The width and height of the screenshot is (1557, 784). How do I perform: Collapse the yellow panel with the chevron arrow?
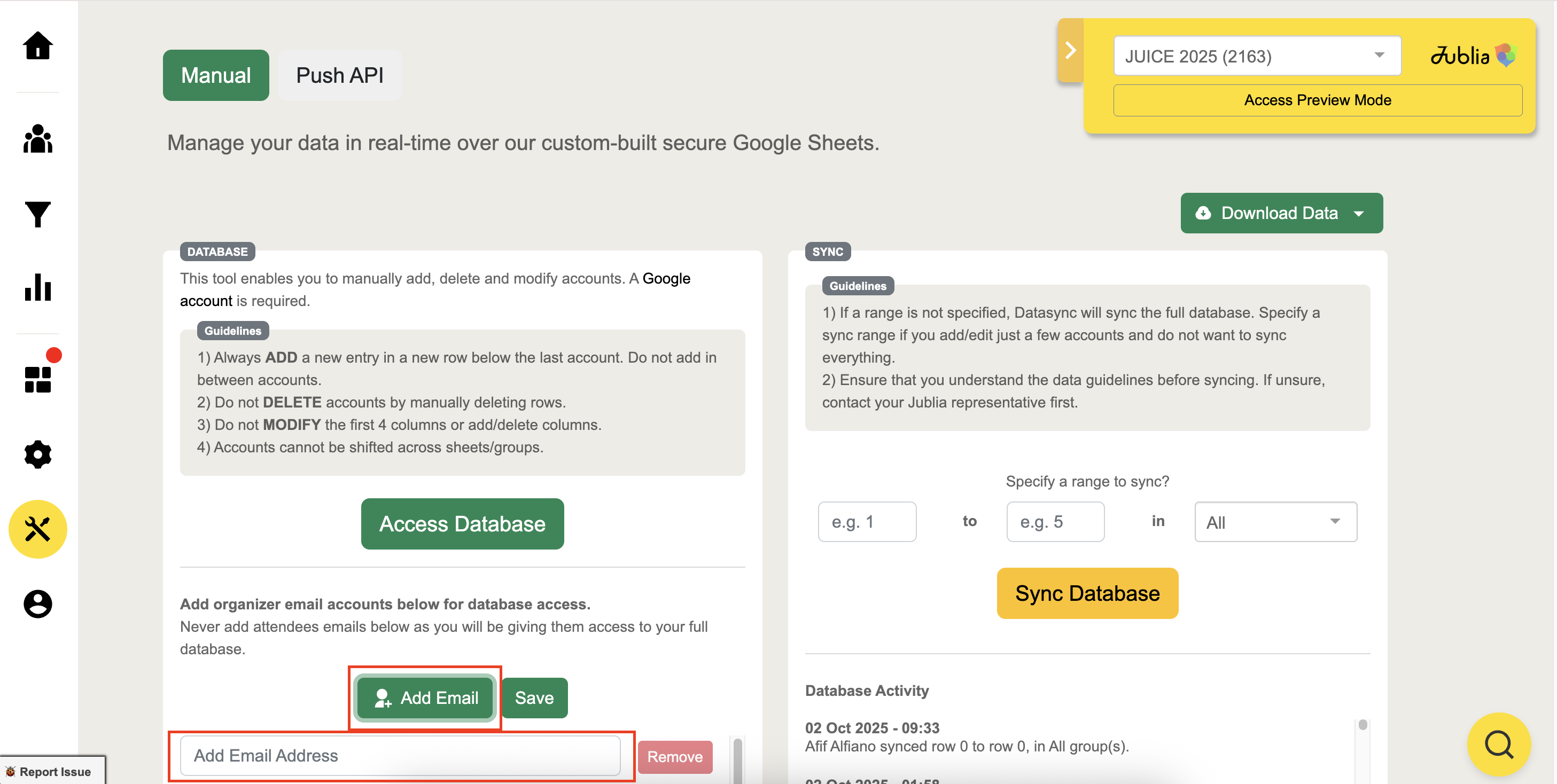1070,50
